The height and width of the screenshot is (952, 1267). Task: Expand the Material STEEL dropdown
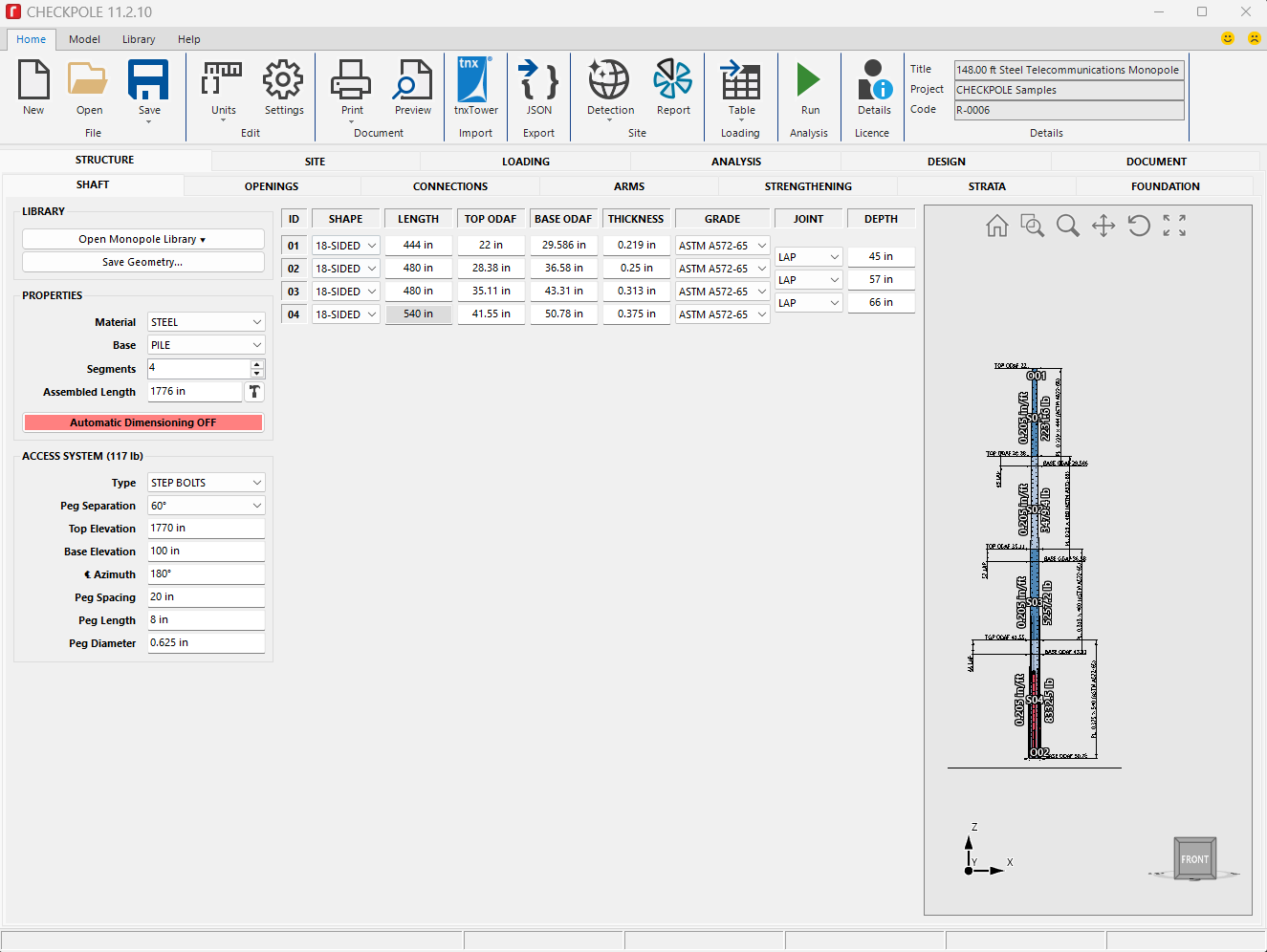207,322
